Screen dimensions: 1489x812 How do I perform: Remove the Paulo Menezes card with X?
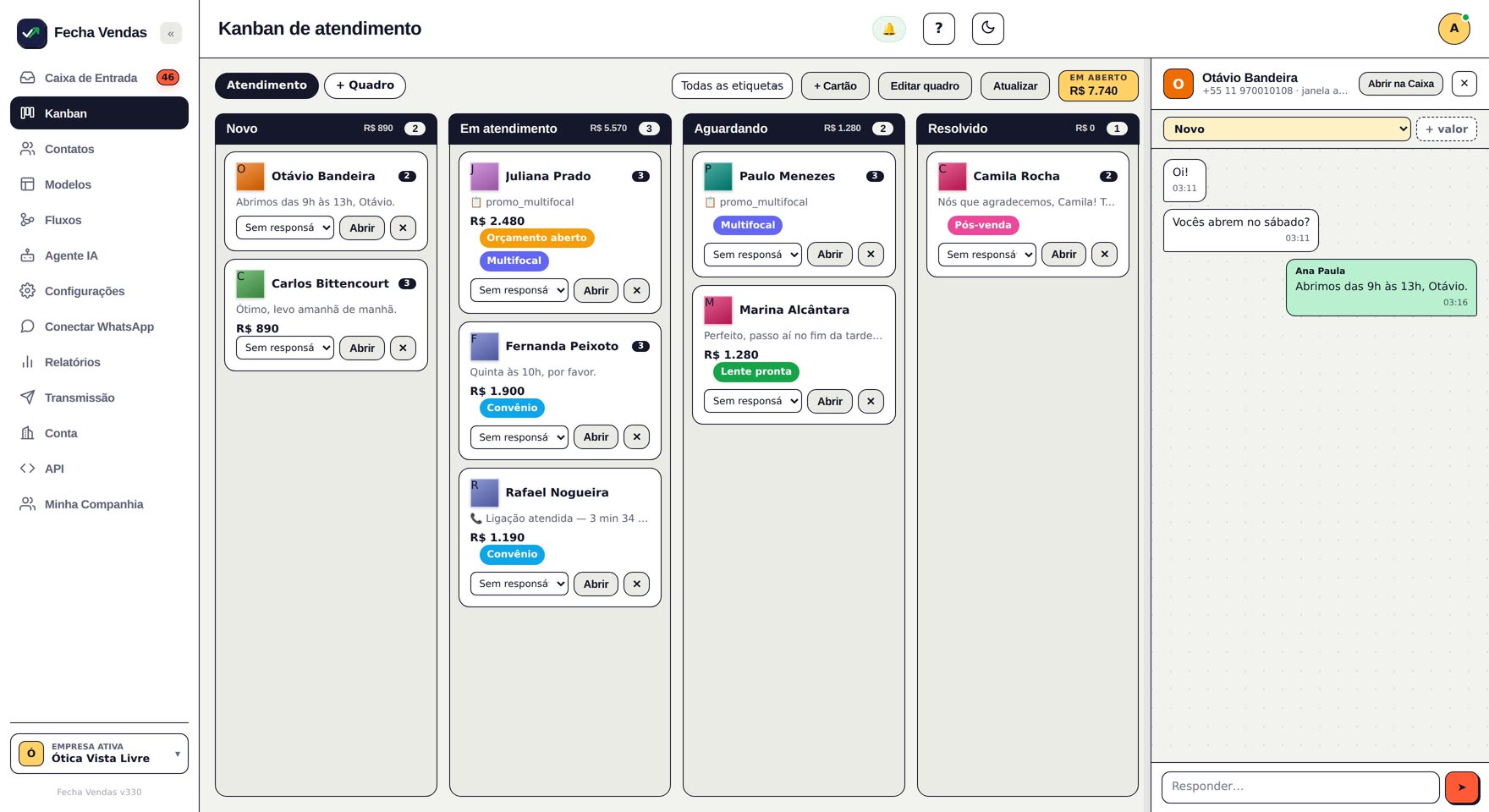[871, 255]
